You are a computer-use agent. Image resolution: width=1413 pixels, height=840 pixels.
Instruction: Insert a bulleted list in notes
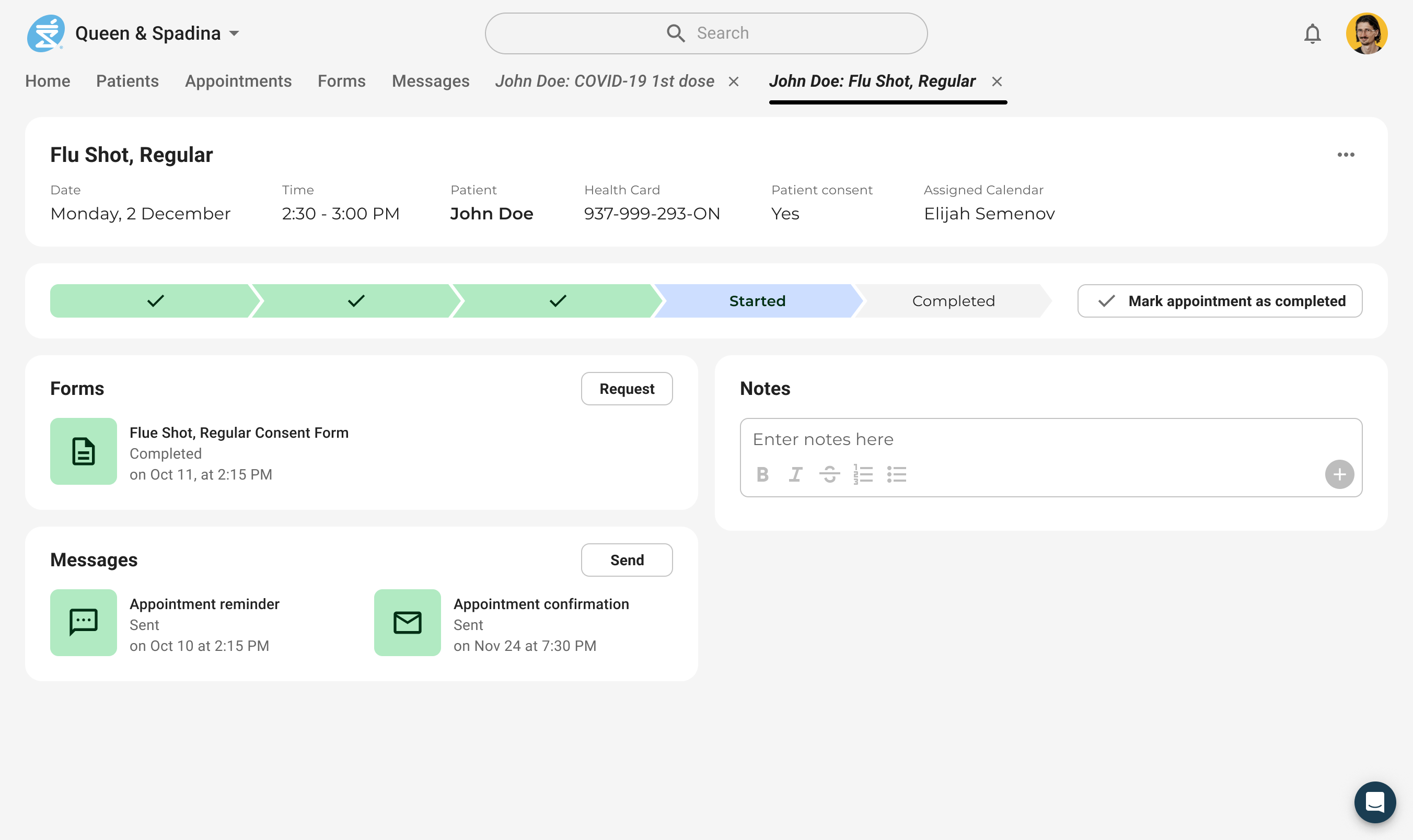coord(897,474)
